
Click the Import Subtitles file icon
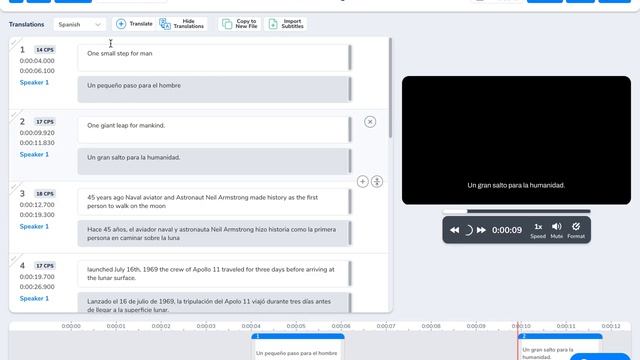coord(273,24)
